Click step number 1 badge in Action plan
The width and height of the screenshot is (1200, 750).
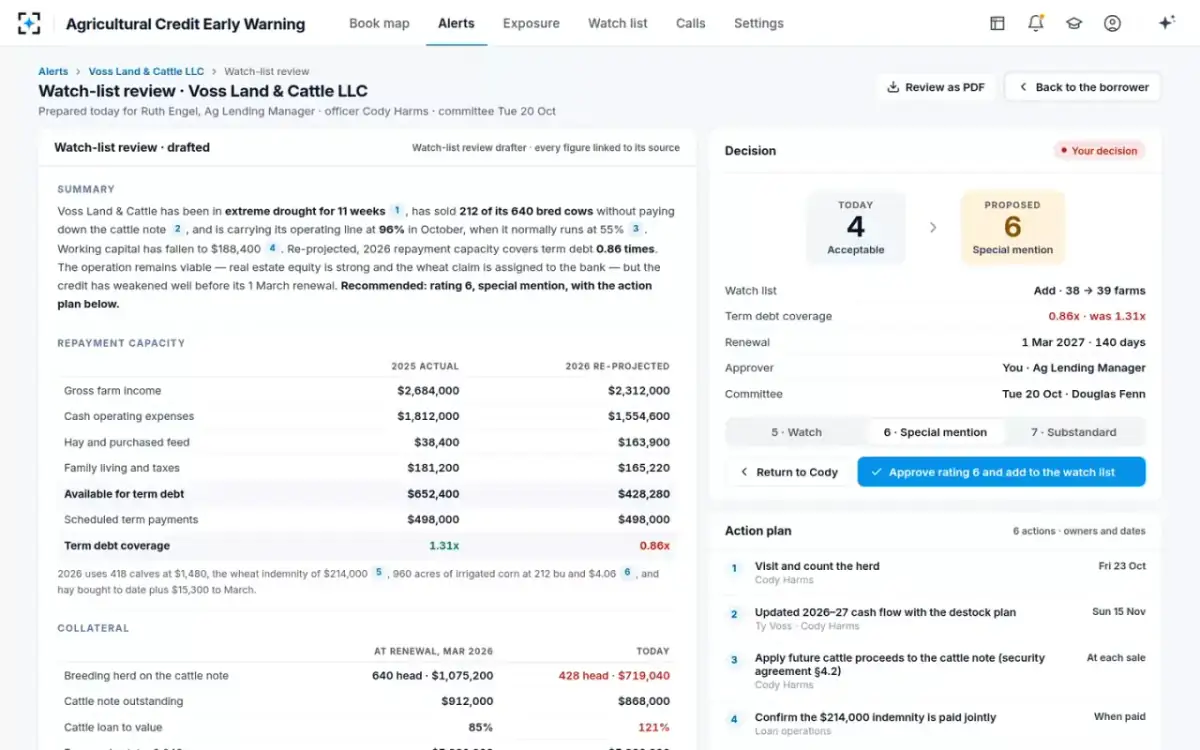coord(734,568)
